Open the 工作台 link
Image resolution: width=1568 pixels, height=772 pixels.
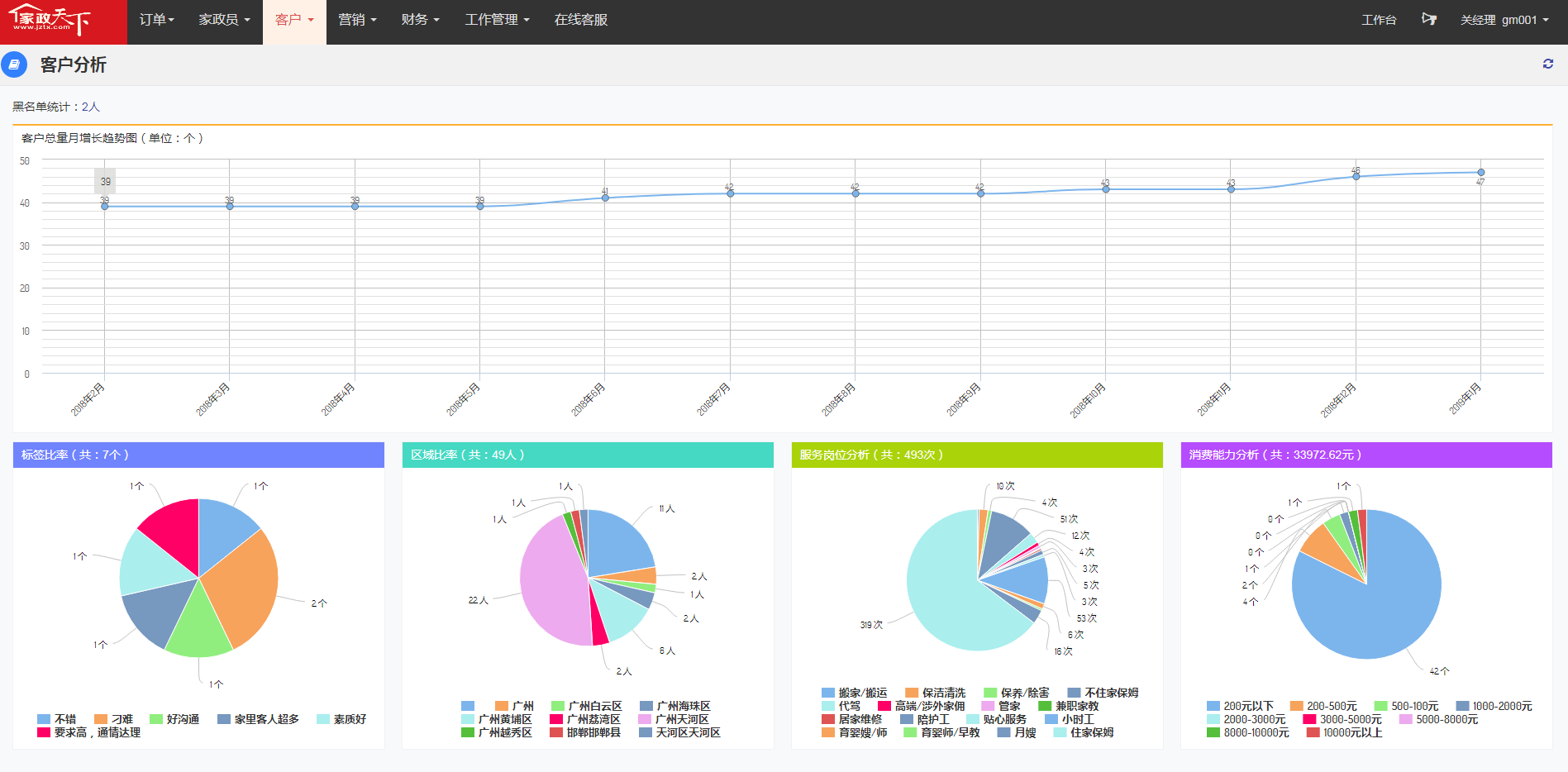1379,20
